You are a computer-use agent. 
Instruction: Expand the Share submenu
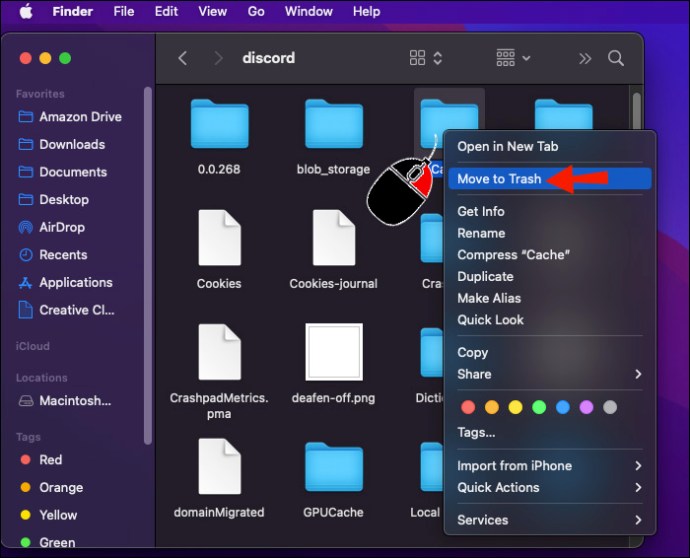pyautogui.click(x=550, y=374)
